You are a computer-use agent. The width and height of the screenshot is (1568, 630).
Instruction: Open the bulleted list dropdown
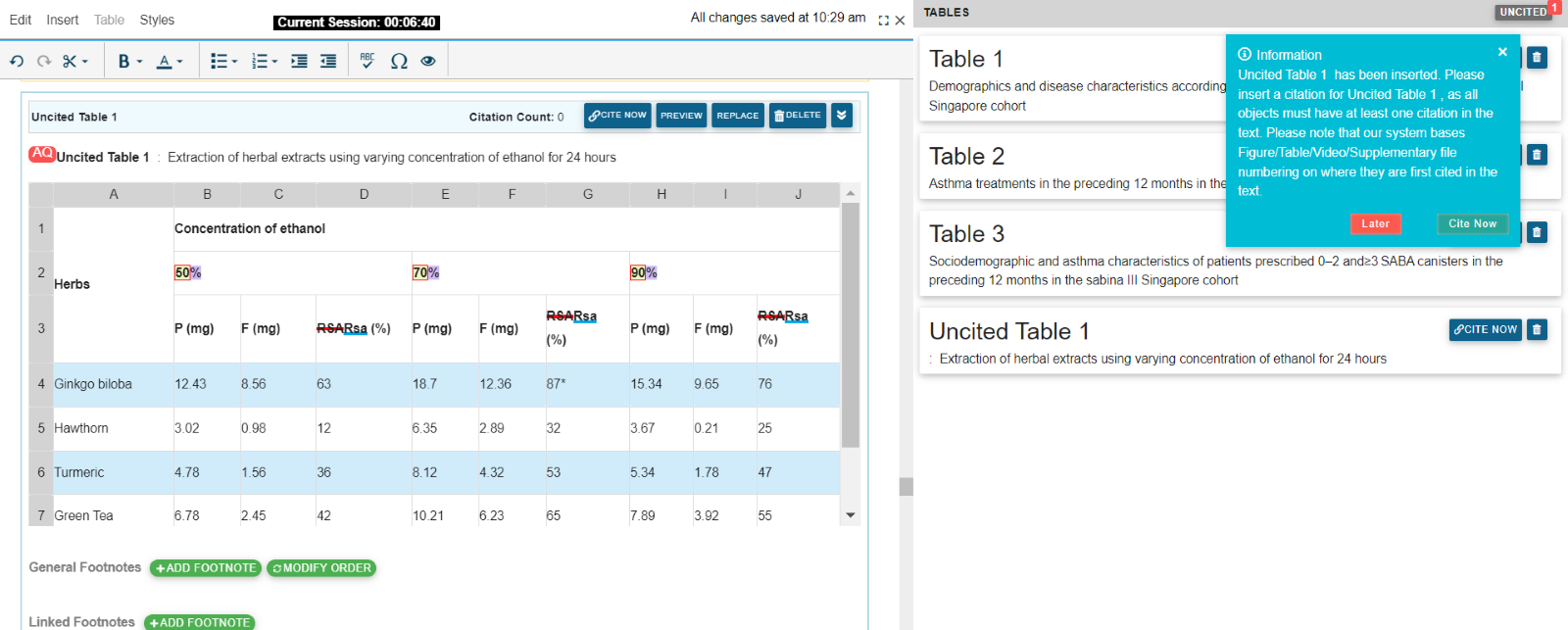[x=224, y=61]
